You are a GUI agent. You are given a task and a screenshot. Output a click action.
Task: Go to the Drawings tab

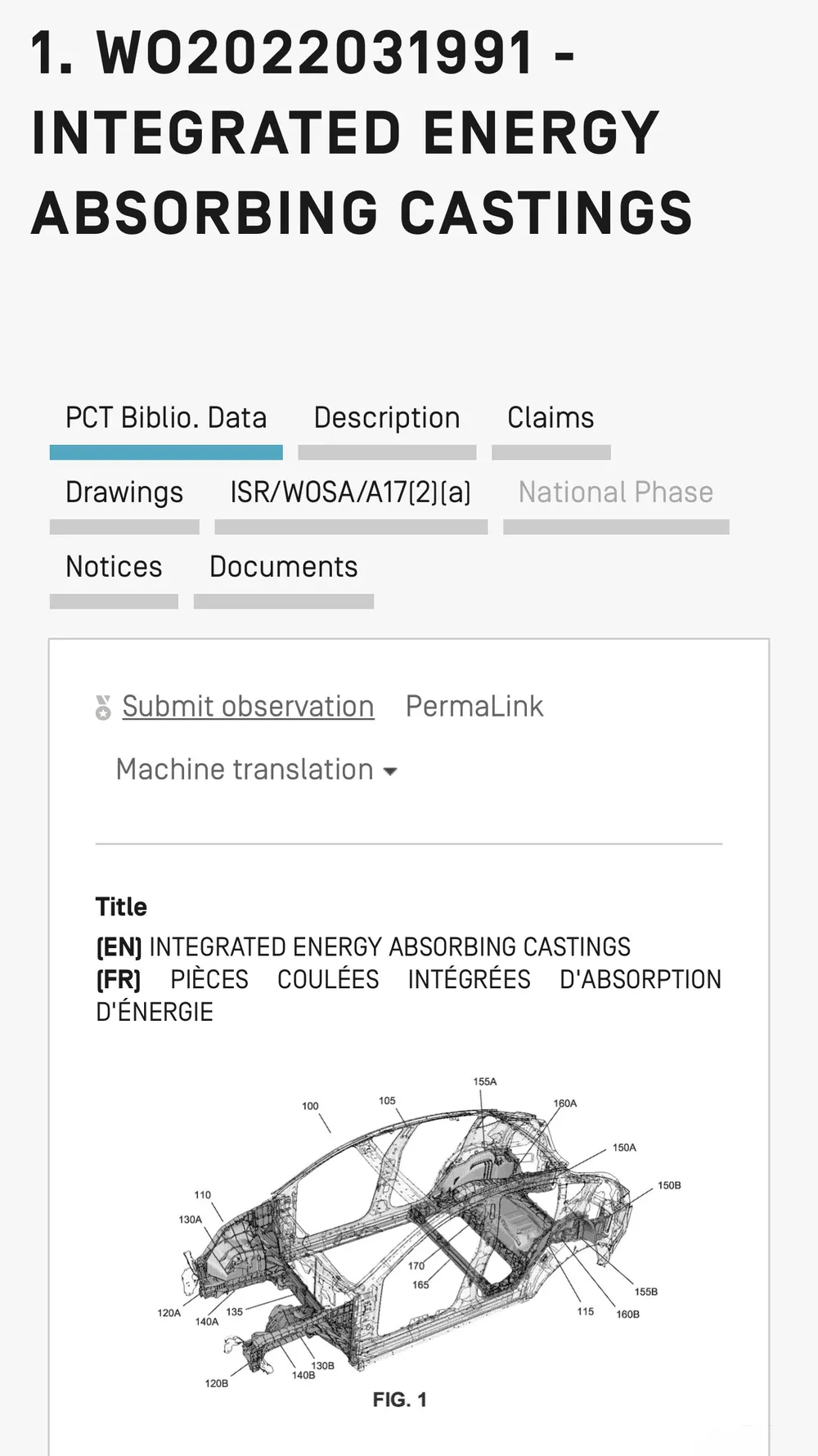124,492
